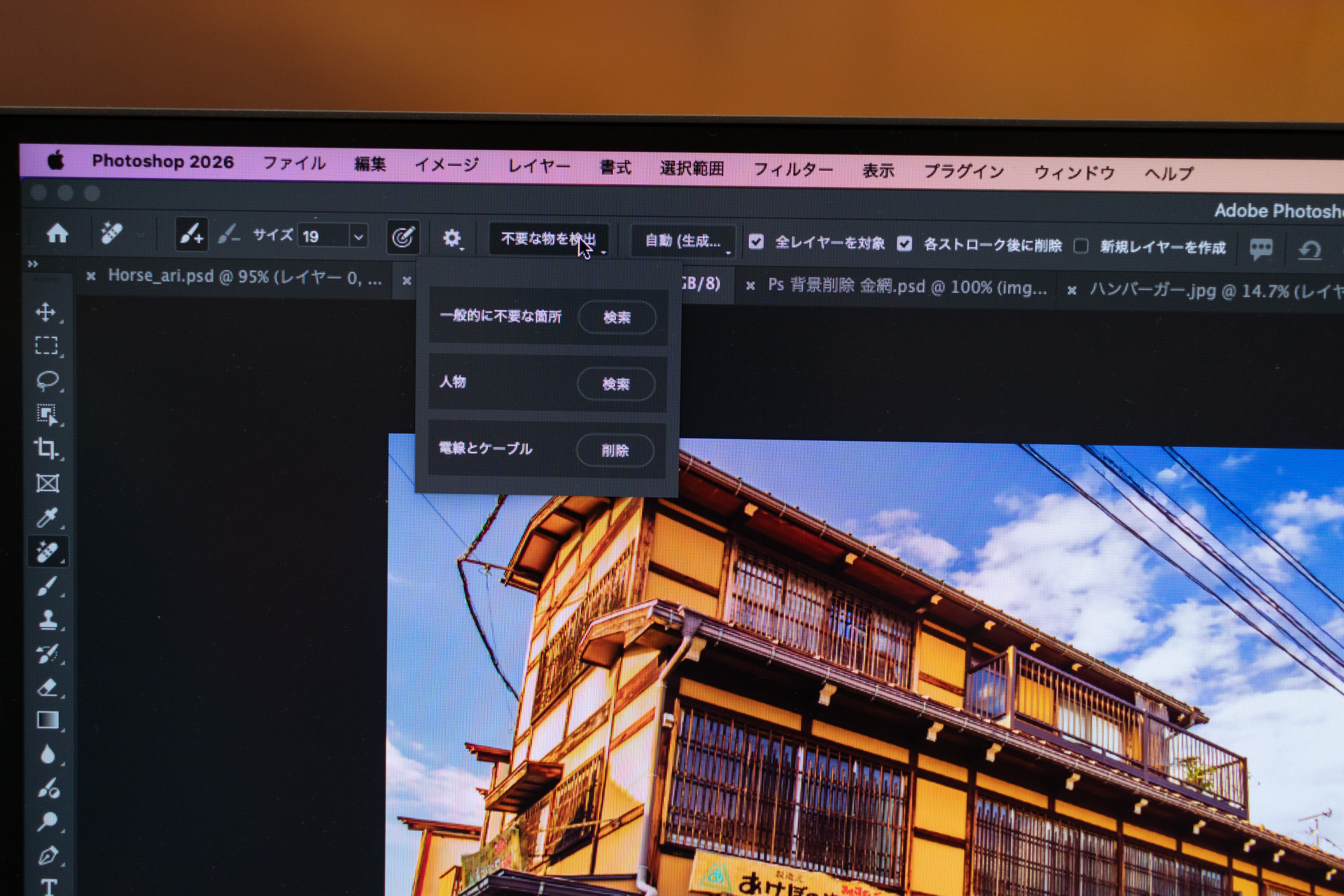Screen dimensions: 1344x896
Task: Open the ヘルプ menu
Action: point(1169,174)
